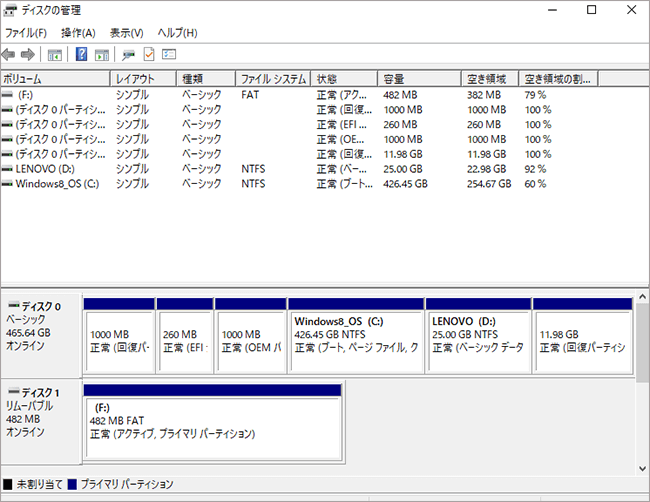Select the 11.98 GB recovery partition block
The image size is (650, 502).
click(582, 336)
